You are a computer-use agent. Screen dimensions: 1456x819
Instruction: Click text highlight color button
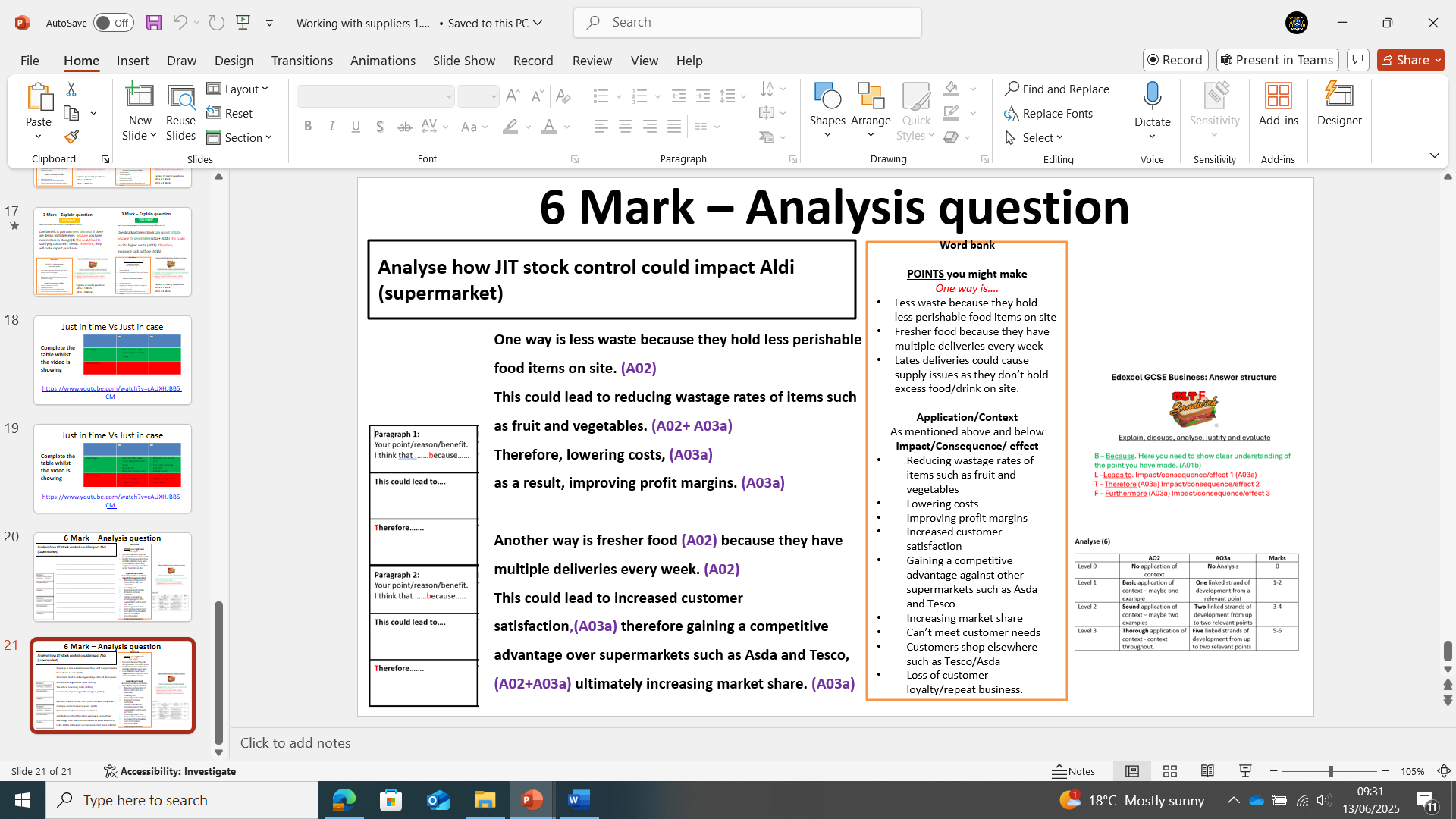[510, 127]
